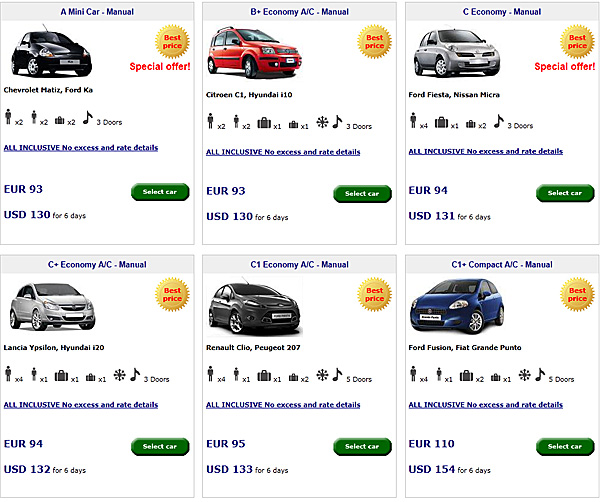
Task: Click the snowflake icon in C+ Economy A/C card
Action: [x=118, y=376]
